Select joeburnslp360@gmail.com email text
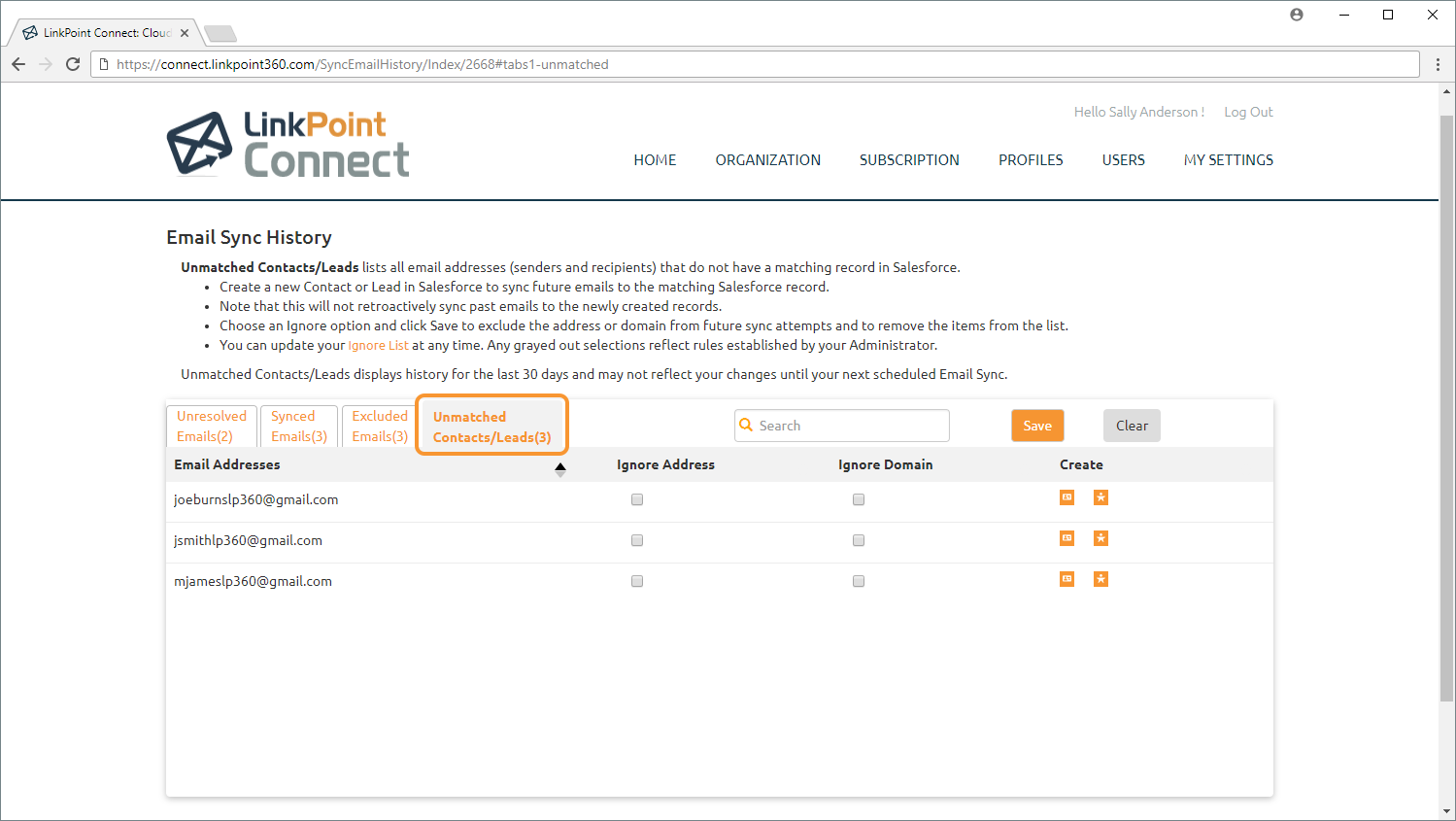 pyautogui.click(x=255, y=499)
